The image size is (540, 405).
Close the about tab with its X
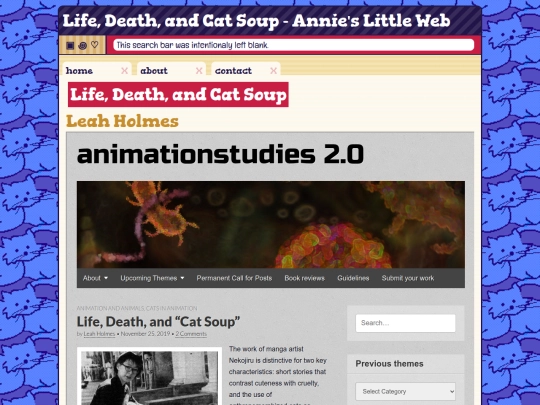(199, 71)
